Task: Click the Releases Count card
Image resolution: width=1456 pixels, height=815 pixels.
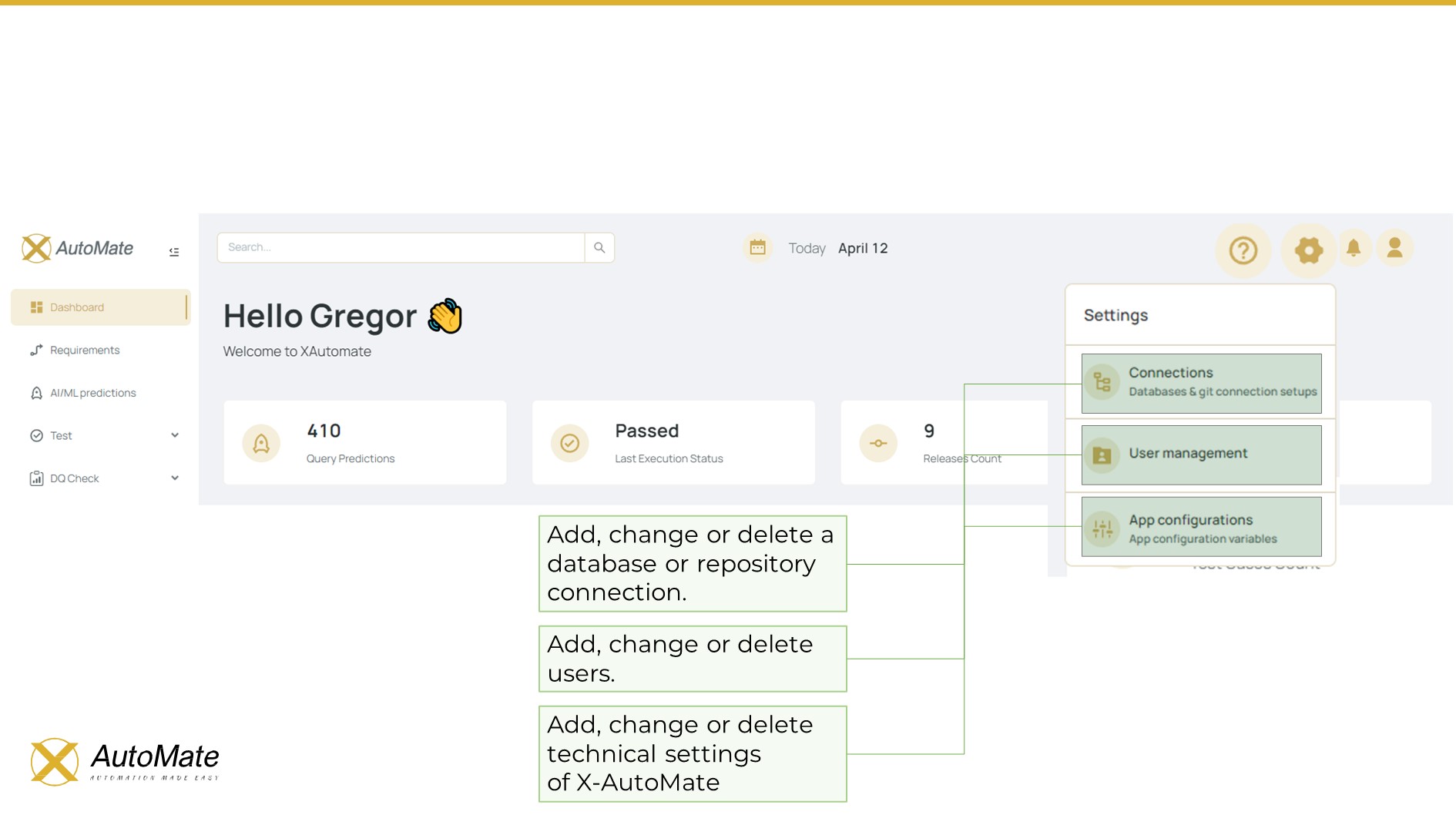Action: pos(944,443)
